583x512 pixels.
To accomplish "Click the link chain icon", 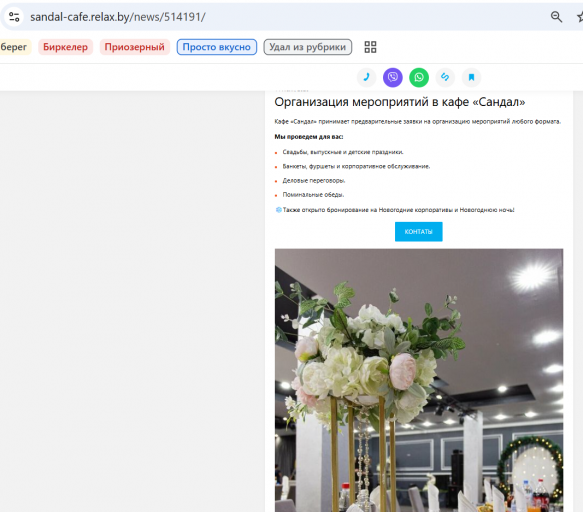I will (x=445, y=77).
